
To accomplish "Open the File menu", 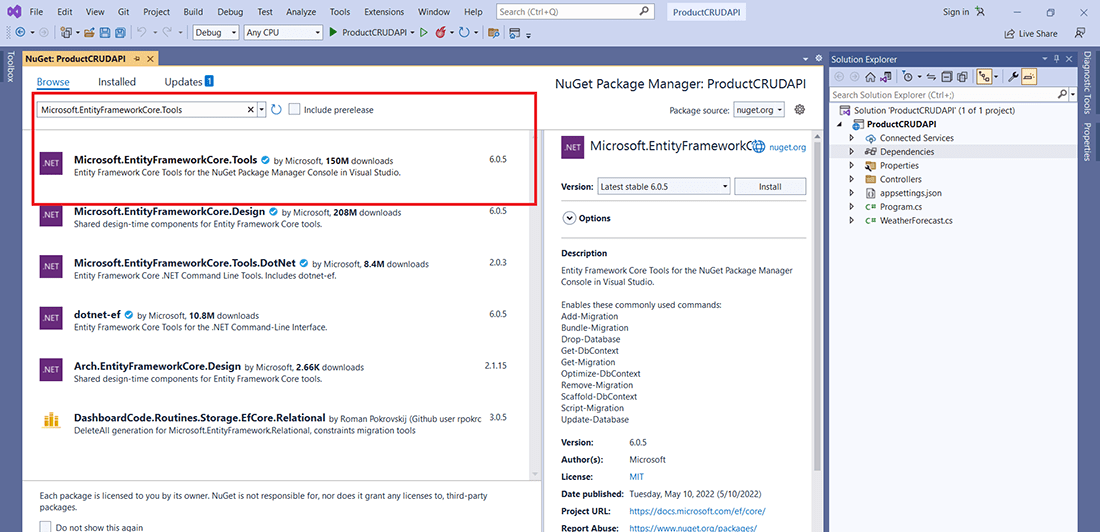I will point(36,12).
